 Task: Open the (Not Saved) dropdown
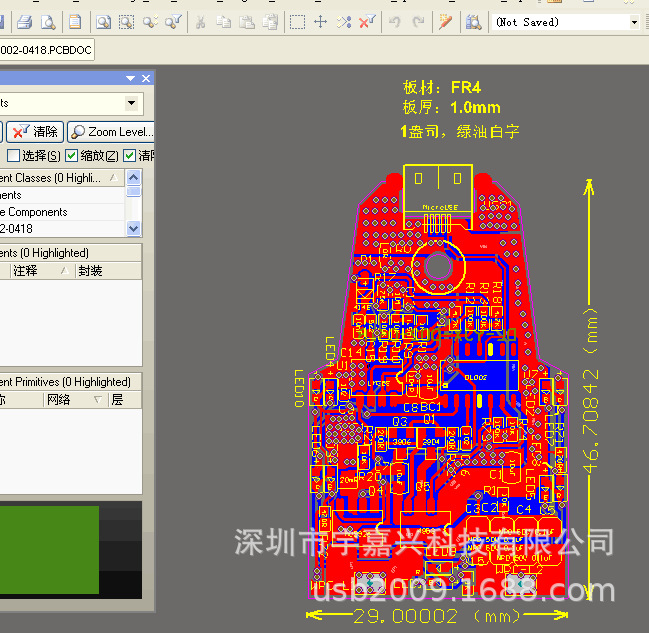click(x=634, y=22)
